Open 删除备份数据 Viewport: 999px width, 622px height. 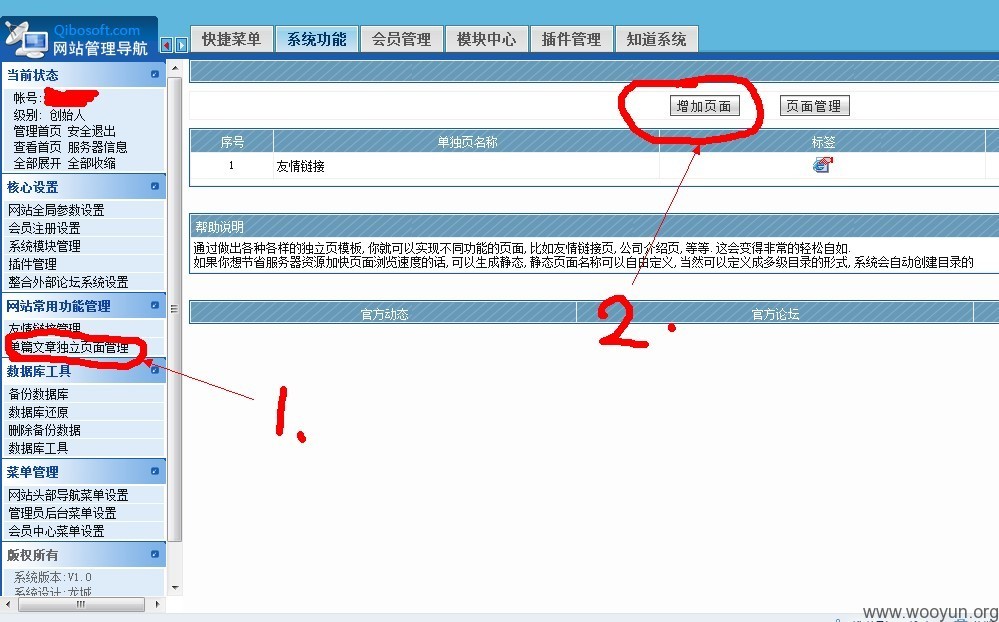pyautogui.click(x=44, y=430)
